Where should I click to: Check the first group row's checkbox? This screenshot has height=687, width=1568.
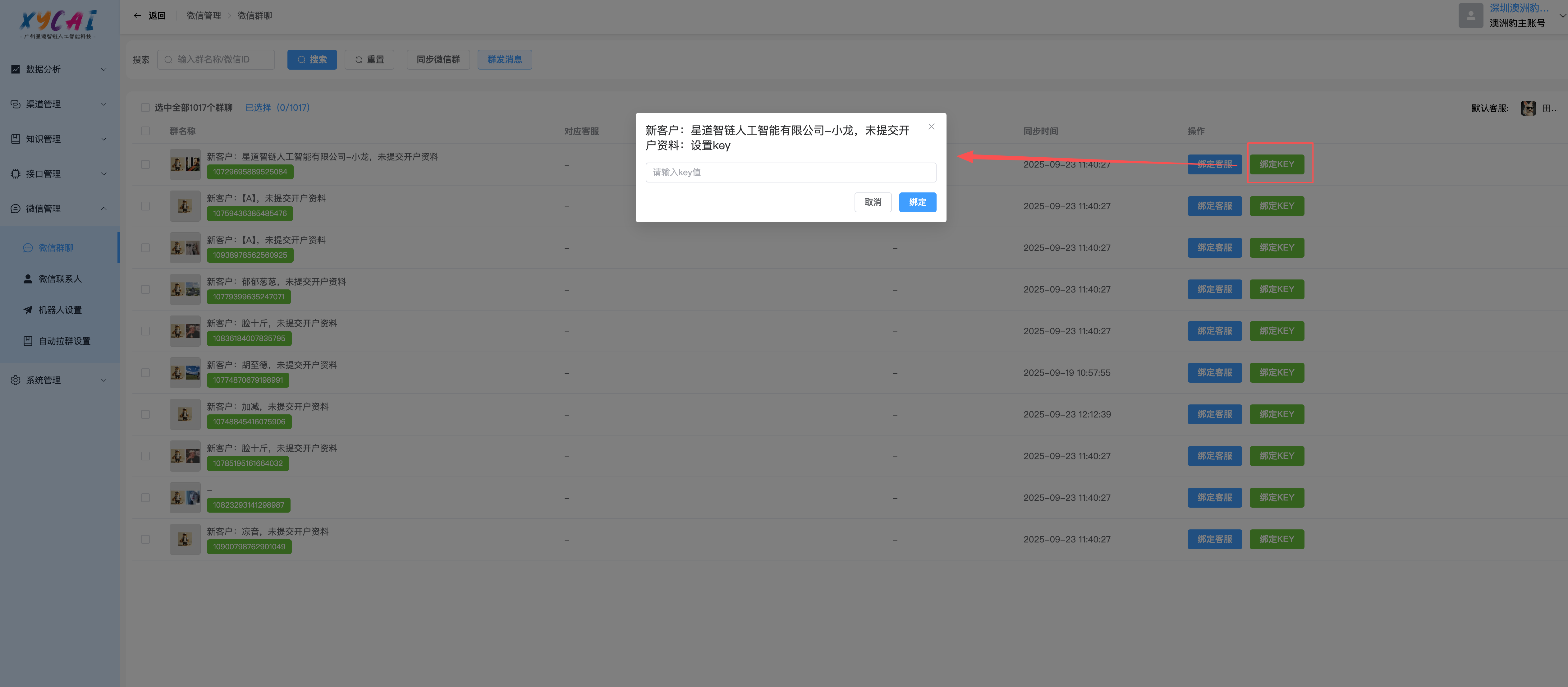(x=145, y=164)
